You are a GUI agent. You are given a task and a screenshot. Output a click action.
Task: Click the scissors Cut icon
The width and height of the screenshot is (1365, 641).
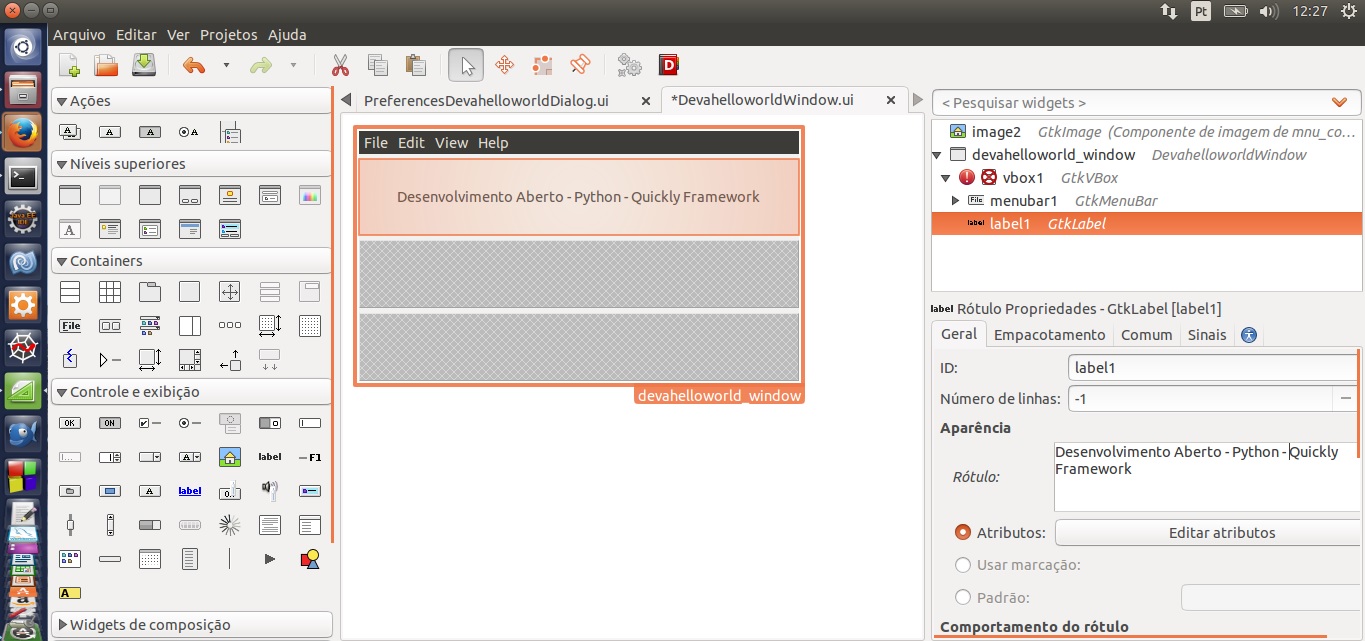340,66
